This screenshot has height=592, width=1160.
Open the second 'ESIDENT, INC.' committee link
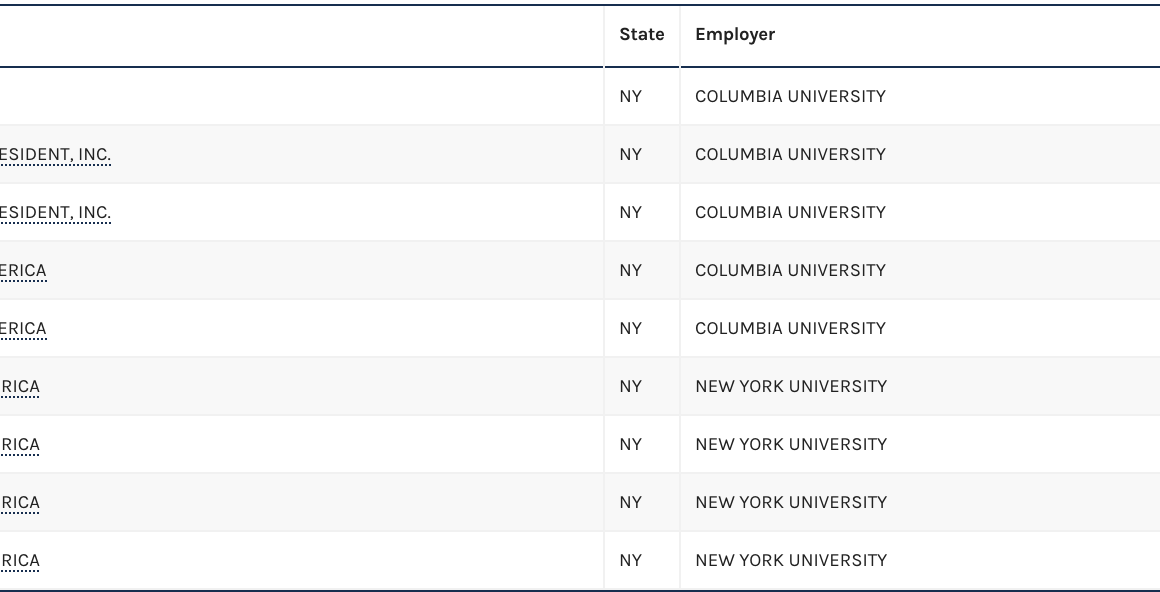55,212
